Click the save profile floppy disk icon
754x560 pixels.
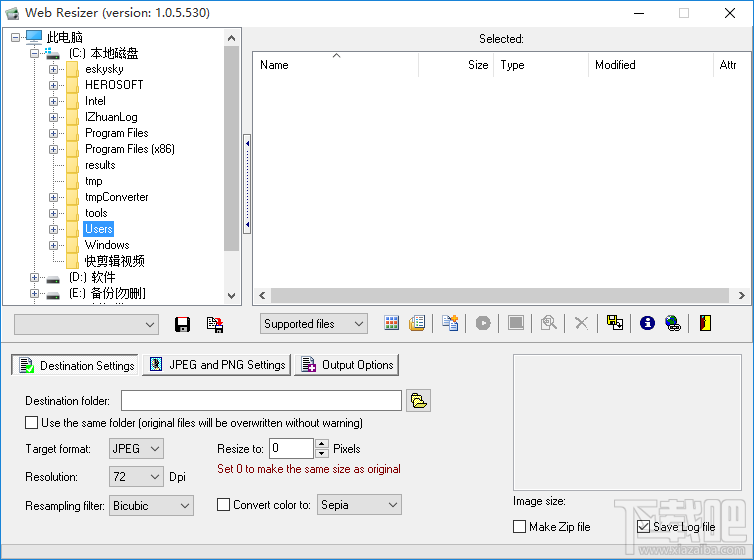[182, 324]
